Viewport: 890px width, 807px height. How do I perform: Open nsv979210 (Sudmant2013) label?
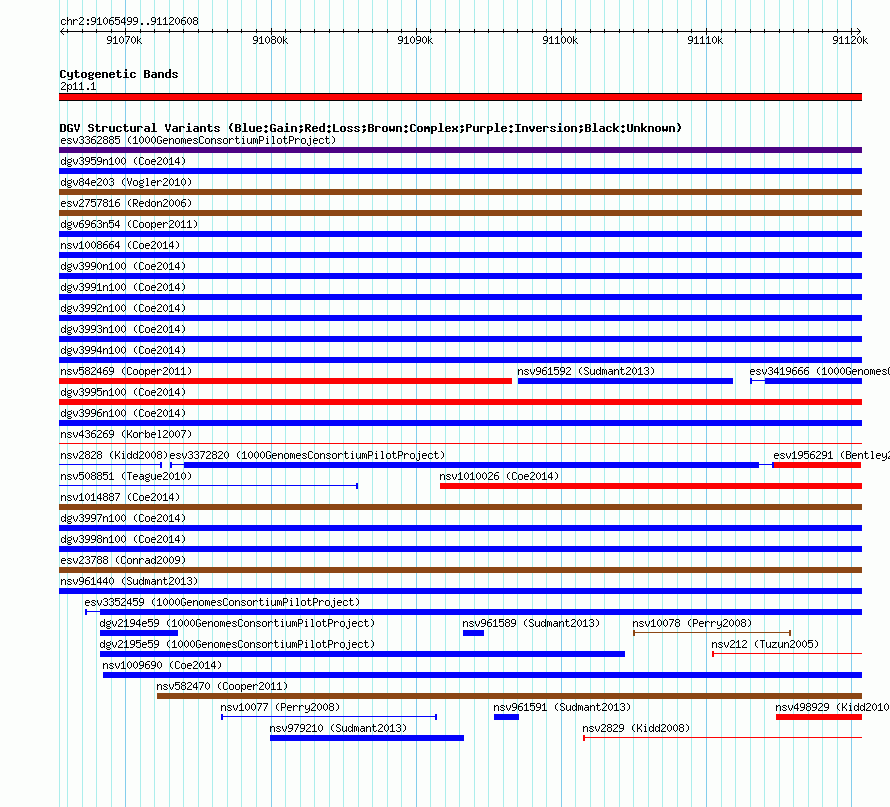(338, 728)
